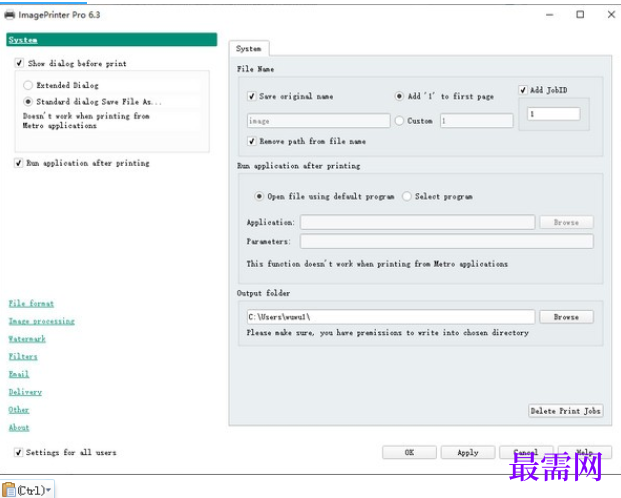Toggle Run application after printing checkbox

pyautogui.click(x=18, y=163)
